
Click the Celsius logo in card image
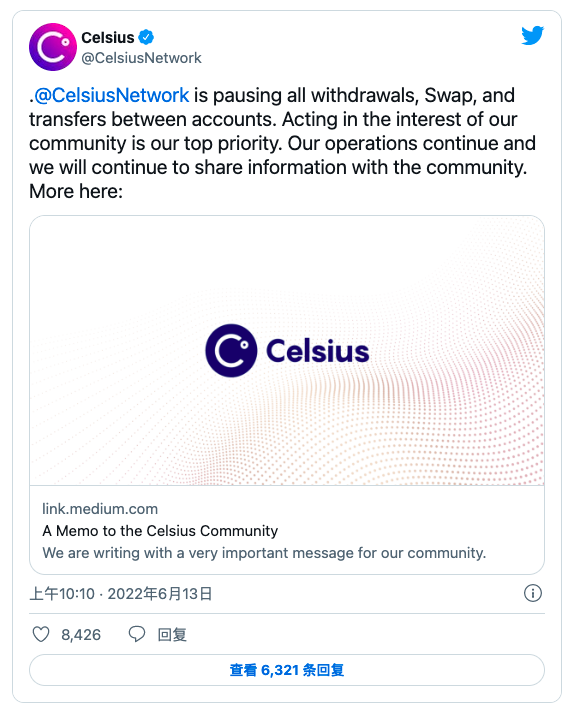click(x=287, y=351)
